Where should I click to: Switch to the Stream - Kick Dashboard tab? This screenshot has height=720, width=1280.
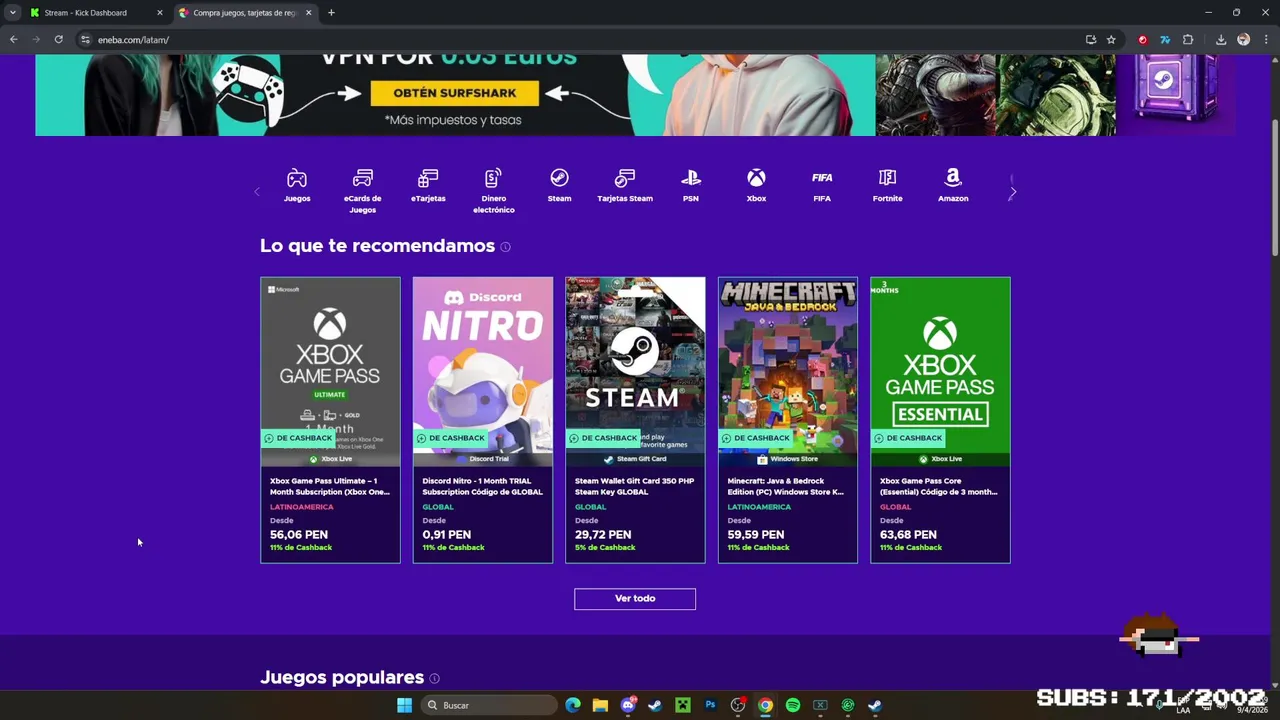(95, 13)
